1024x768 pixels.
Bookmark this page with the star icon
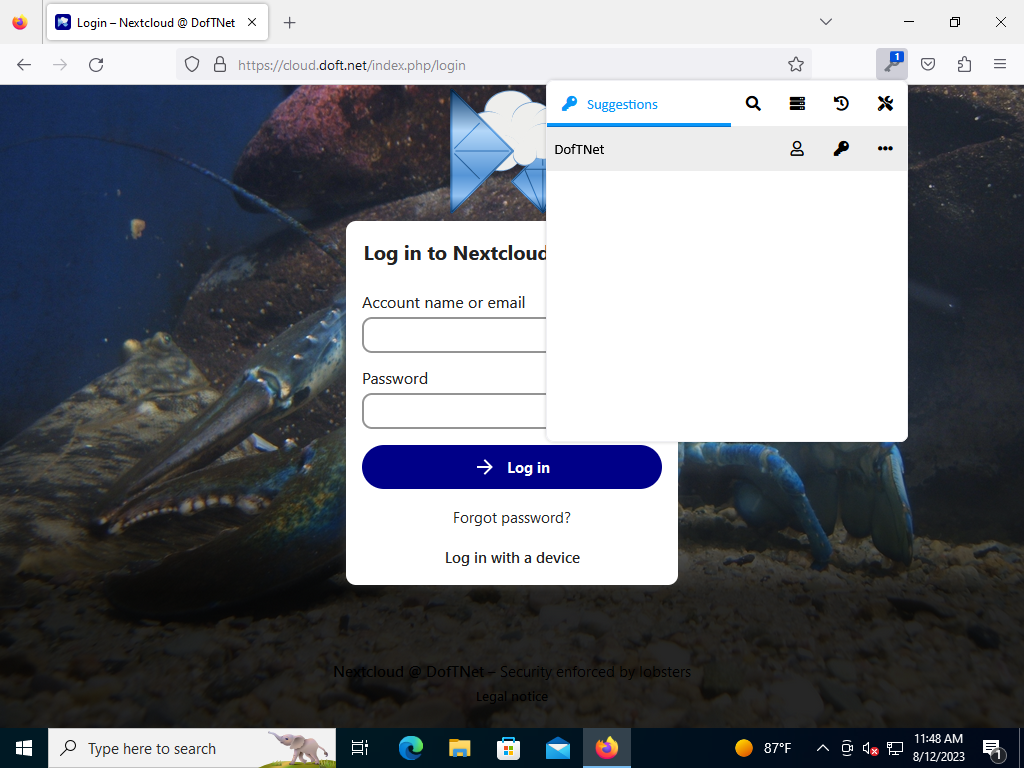pyautogui.click(x=795, y=64)
